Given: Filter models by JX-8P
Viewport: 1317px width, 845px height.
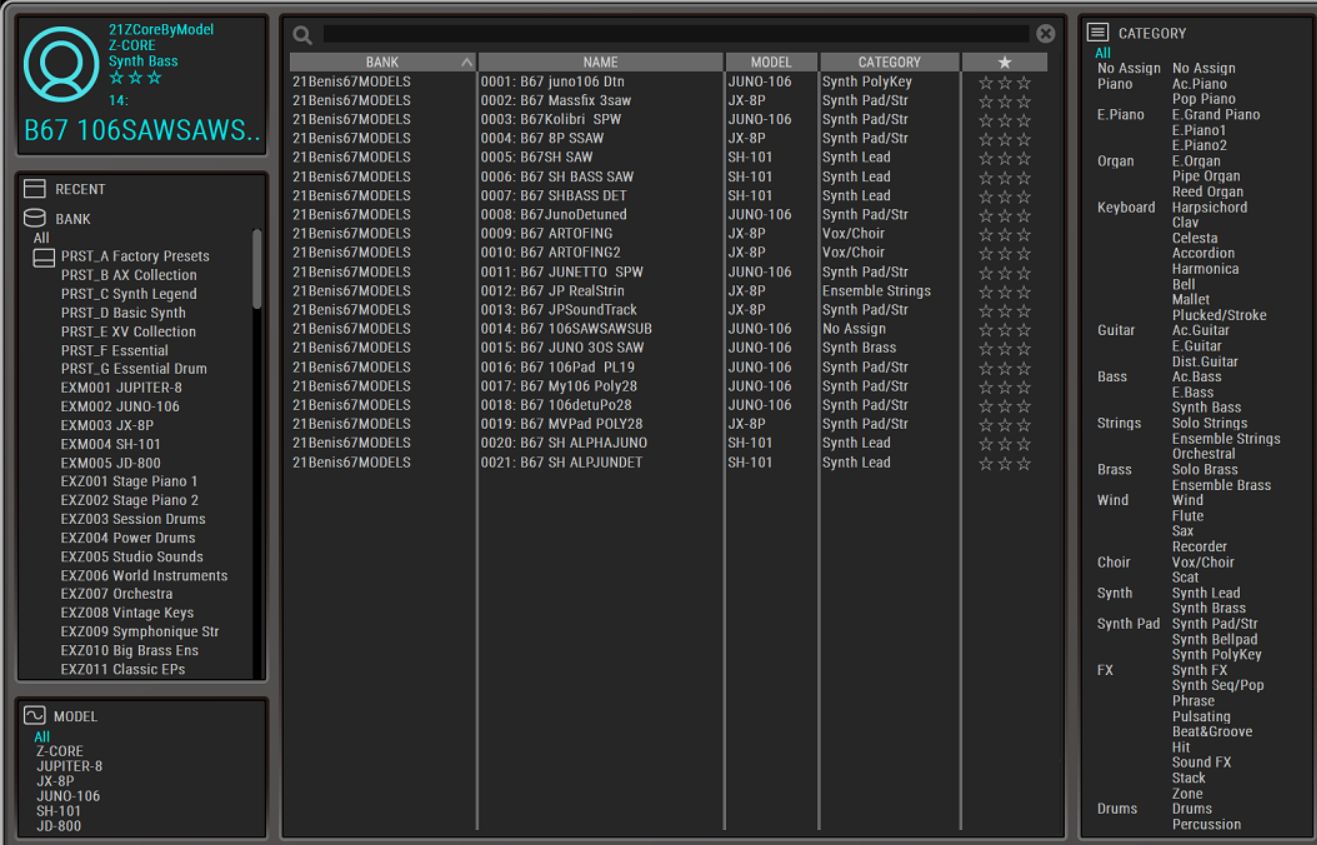Looking at the screenshot, I should (55, 781).
